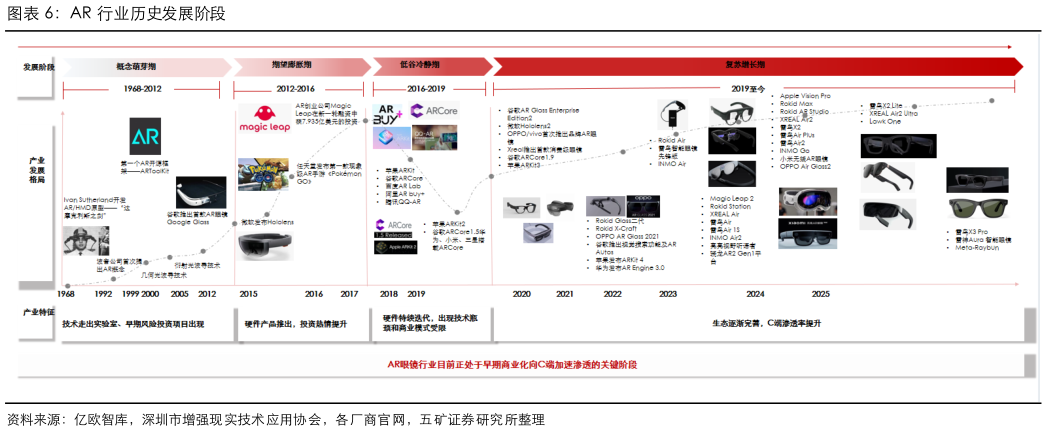Click the "XREAL Air2 Ultra" entry

pos(893,114)
